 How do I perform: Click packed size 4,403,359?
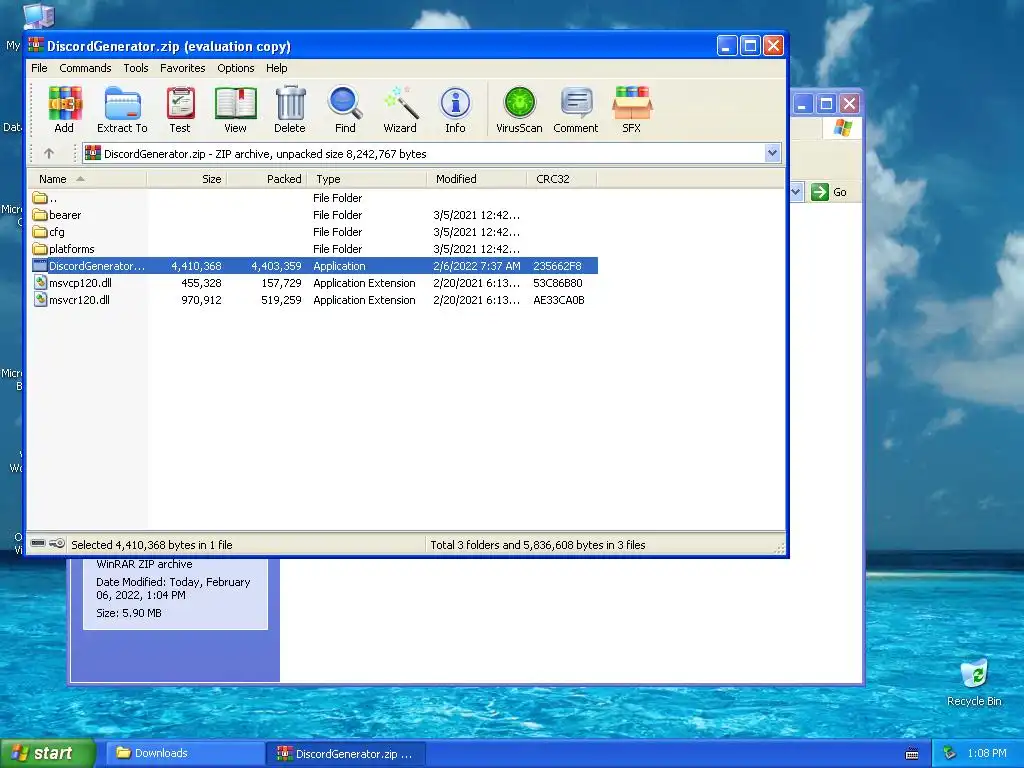tap(276, 266)
